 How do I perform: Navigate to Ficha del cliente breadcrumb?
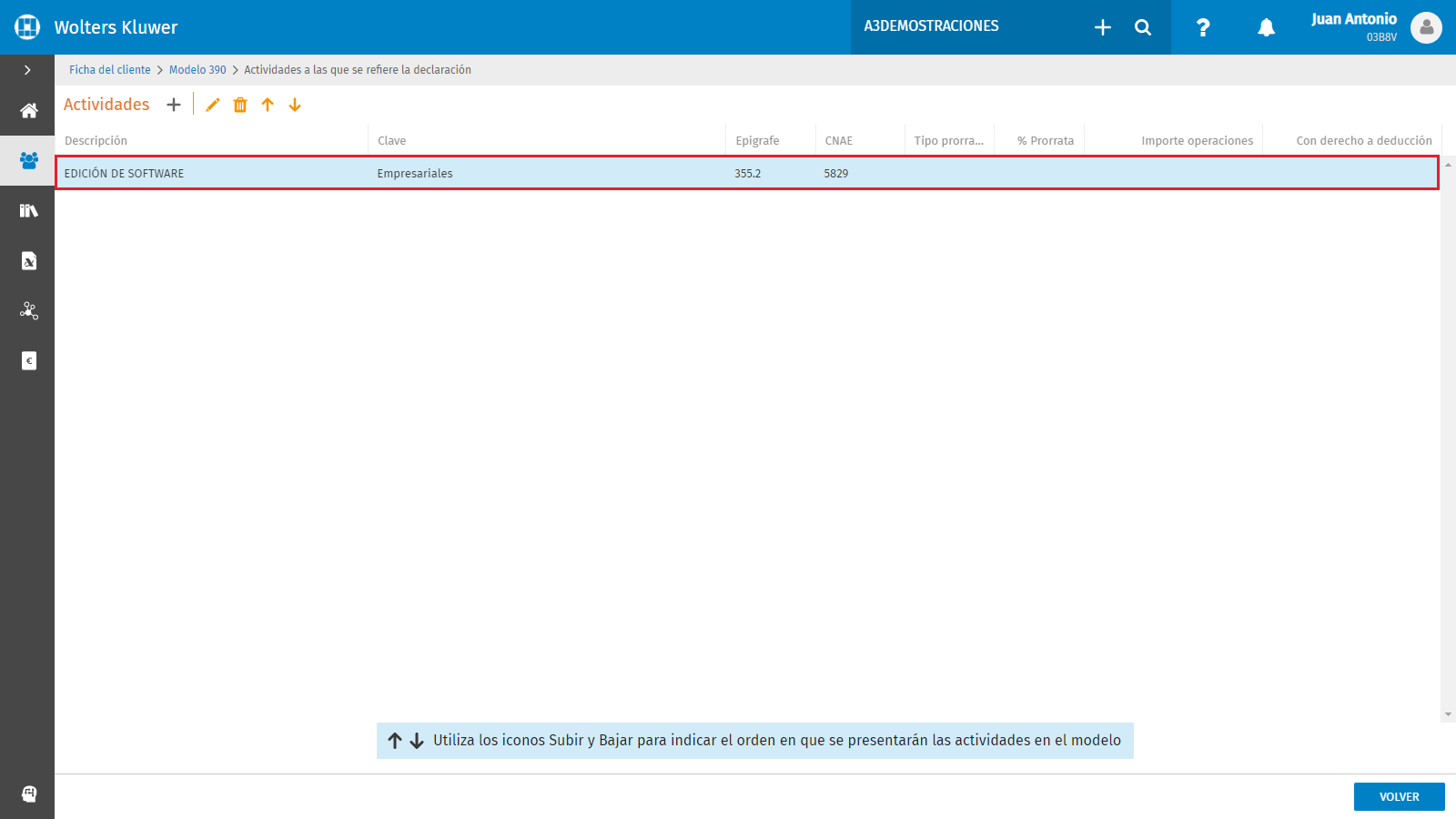pos(109,69)
